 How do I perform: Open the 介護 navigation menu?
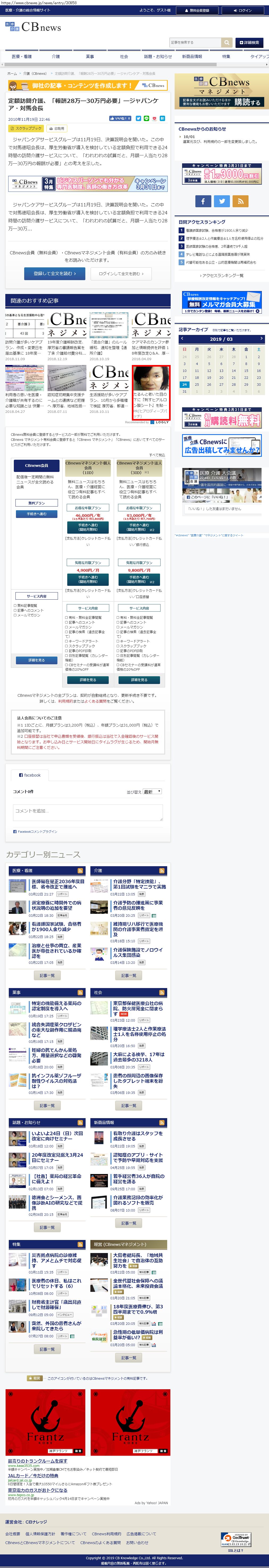pos(56,57)
